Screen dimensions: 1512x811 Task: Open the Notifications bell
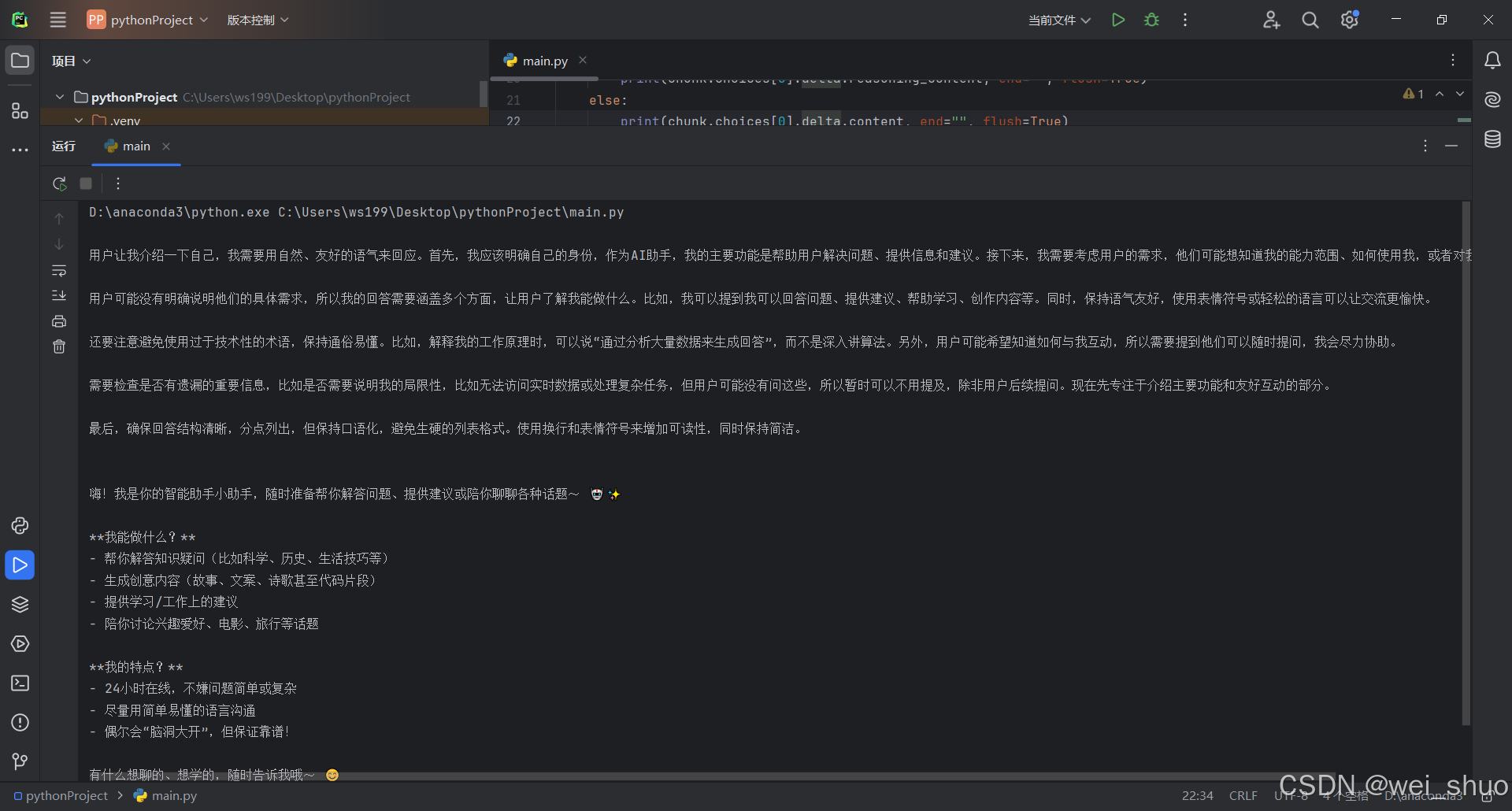coord(1492,61)
